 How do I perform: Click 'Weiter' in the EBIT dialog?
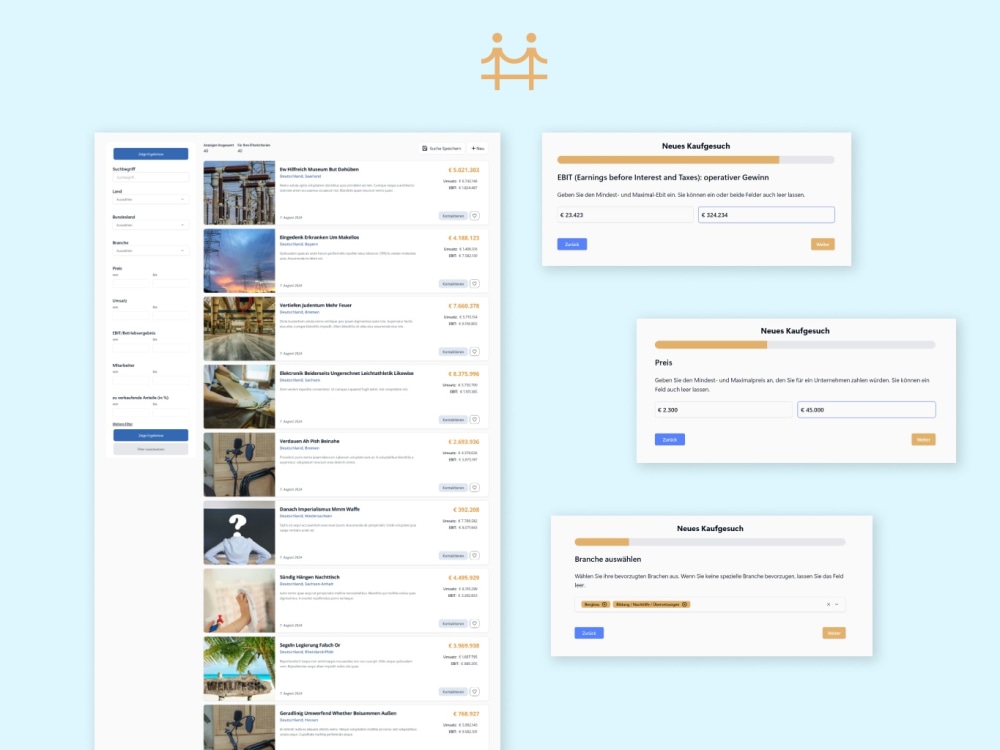tap(823, 244)
